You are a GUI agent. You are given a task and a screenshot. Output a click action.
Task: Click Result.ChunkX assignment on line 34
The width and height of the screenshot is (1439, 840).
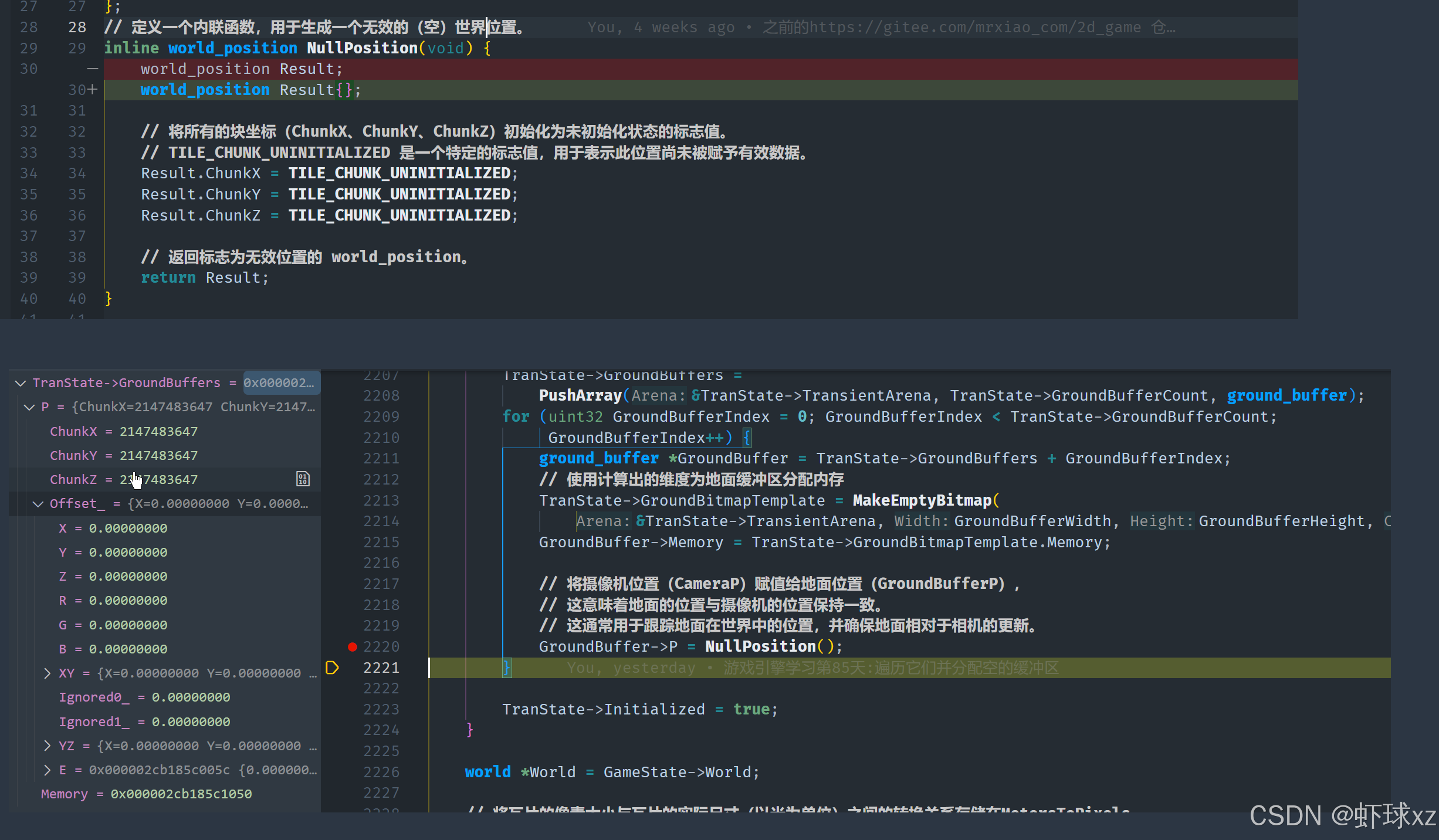coord(330,174)
